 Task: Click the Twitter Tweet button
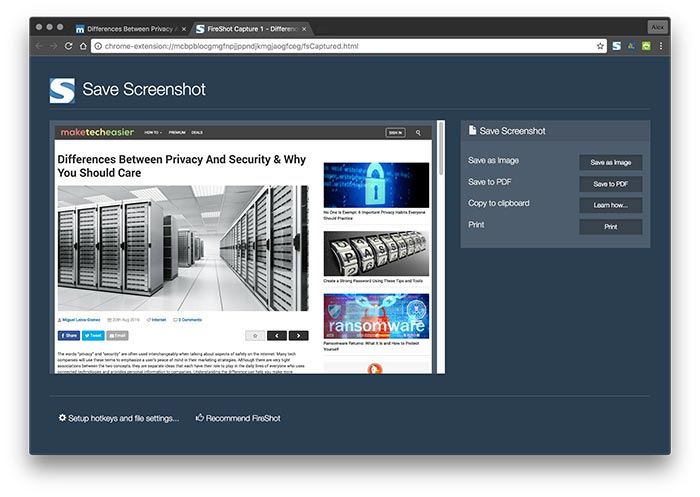click(93, 335)
